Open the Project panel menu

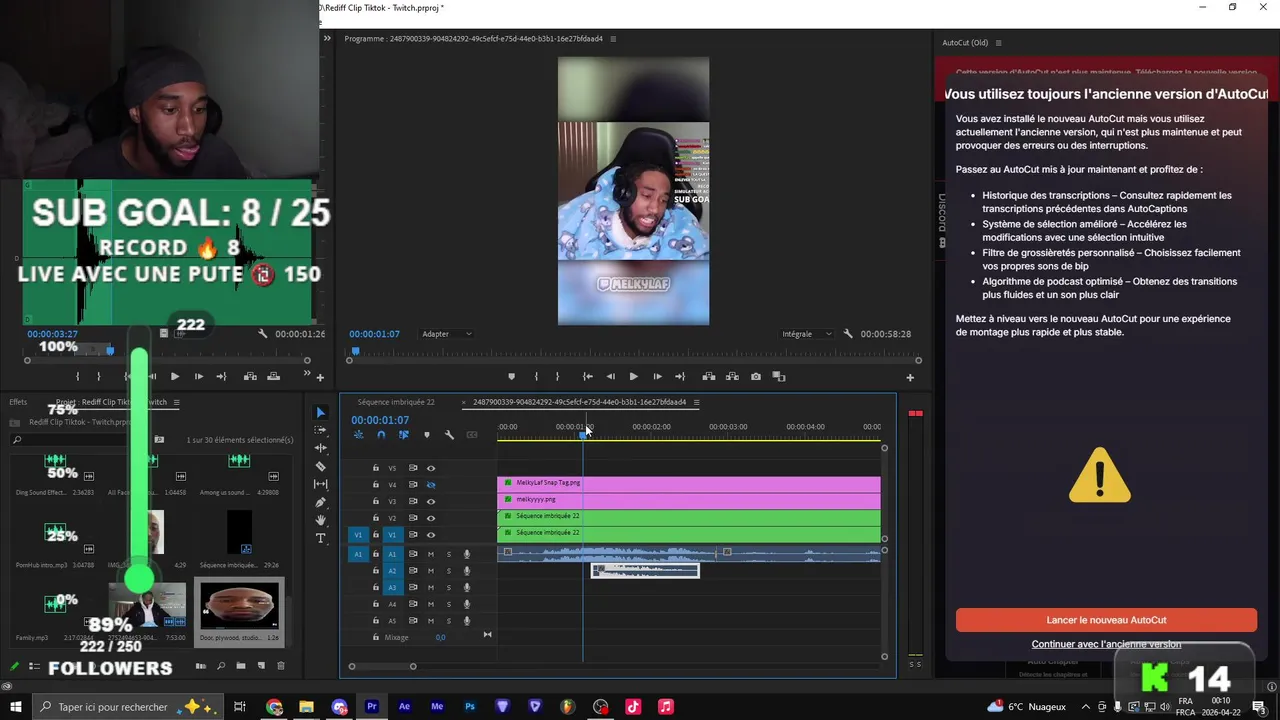(x=176, y=402)
